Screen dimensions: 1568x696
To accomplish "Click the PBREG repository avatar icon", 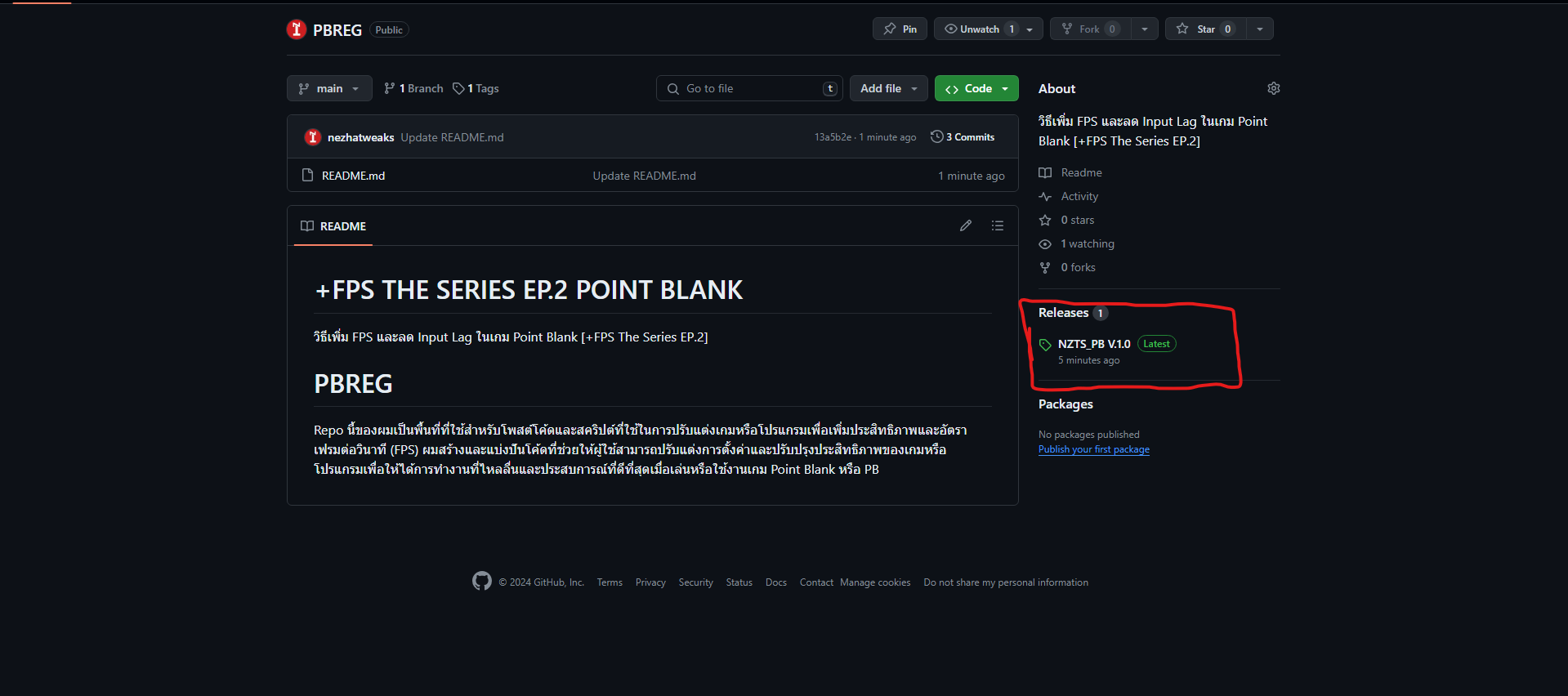I will pyautogui.click(x=297, y=29).
